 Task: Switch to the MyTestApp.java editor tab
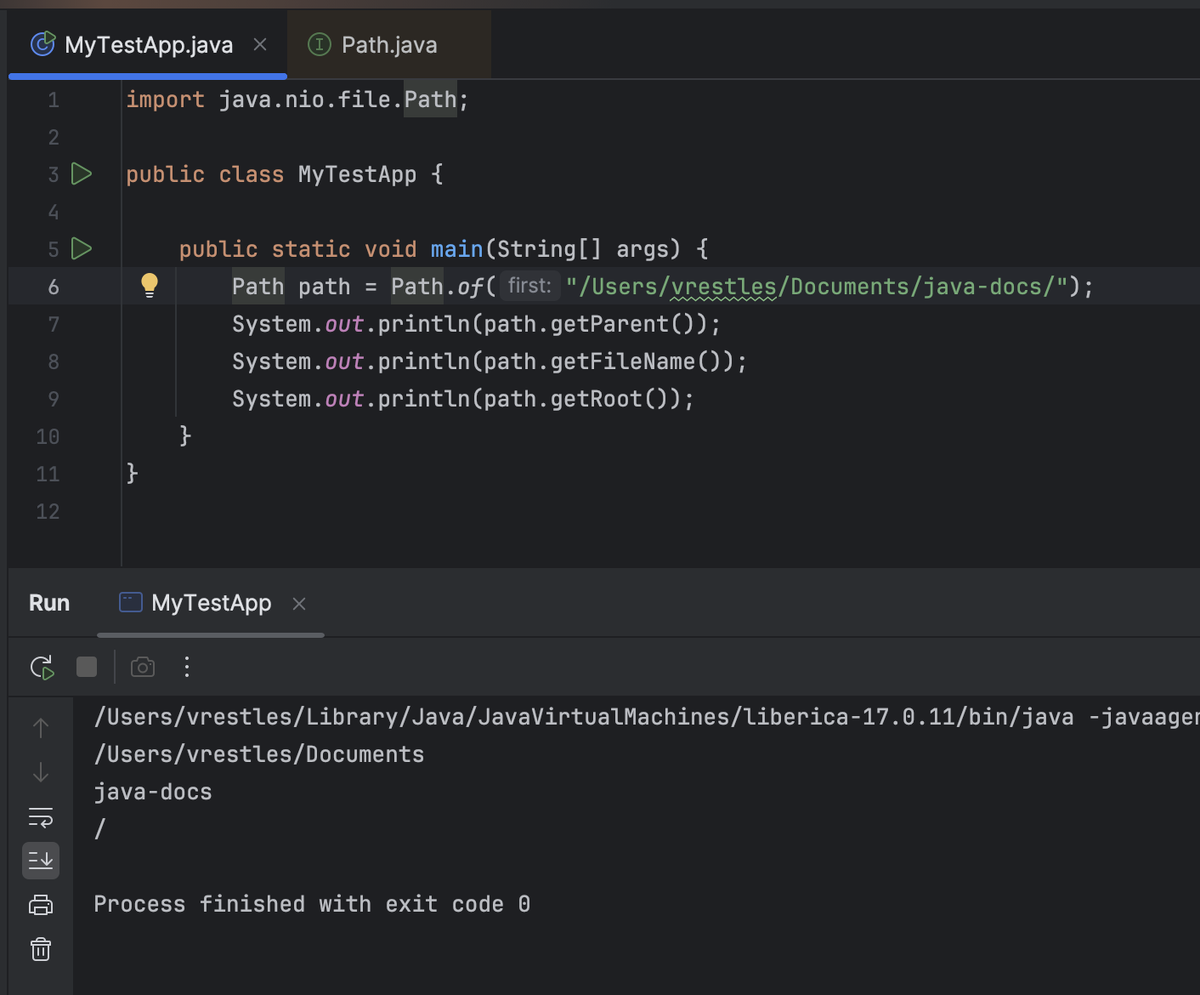(148, 45)
